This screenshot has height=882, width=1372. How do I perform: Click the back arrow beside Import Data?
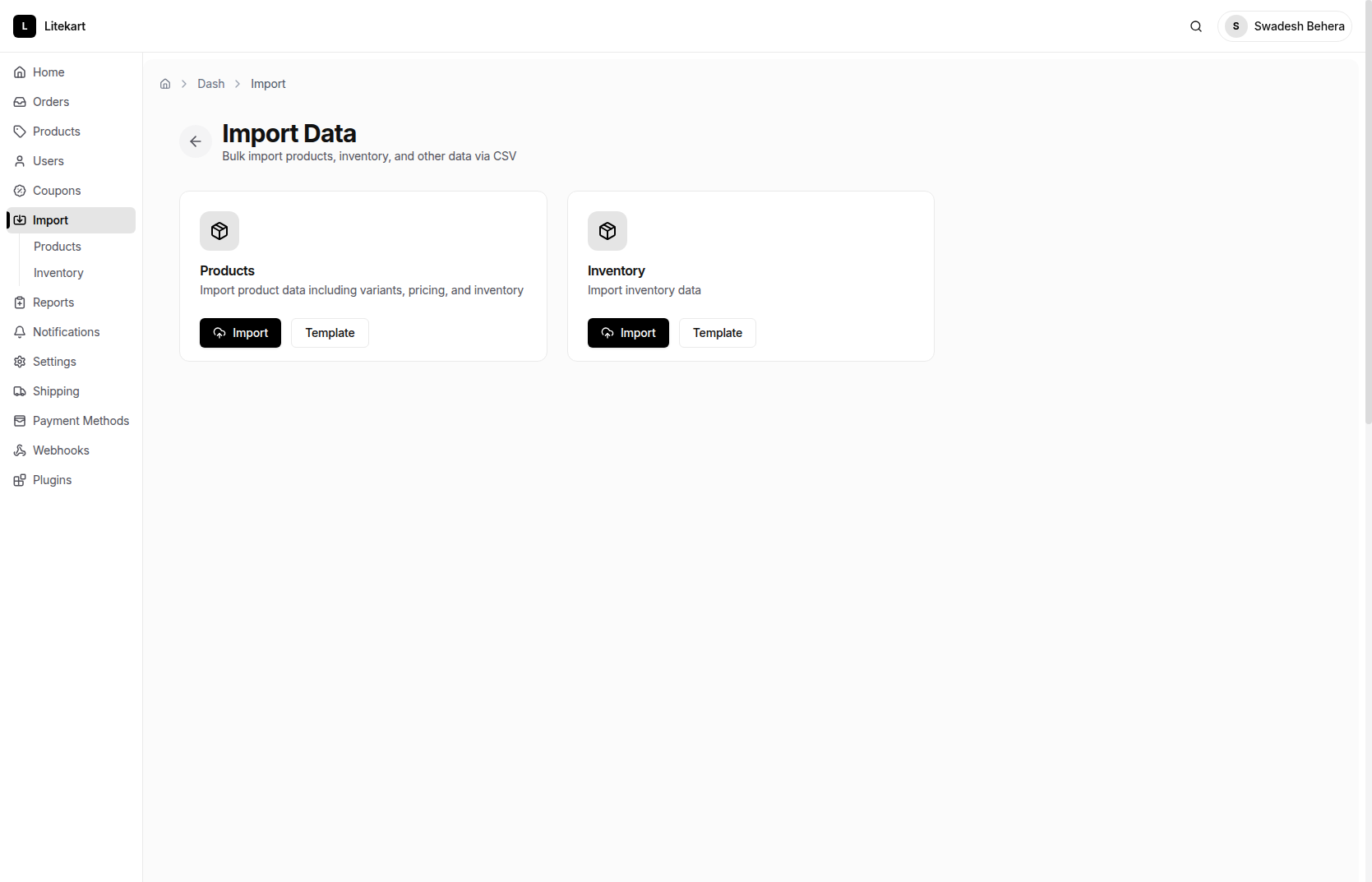196,141
